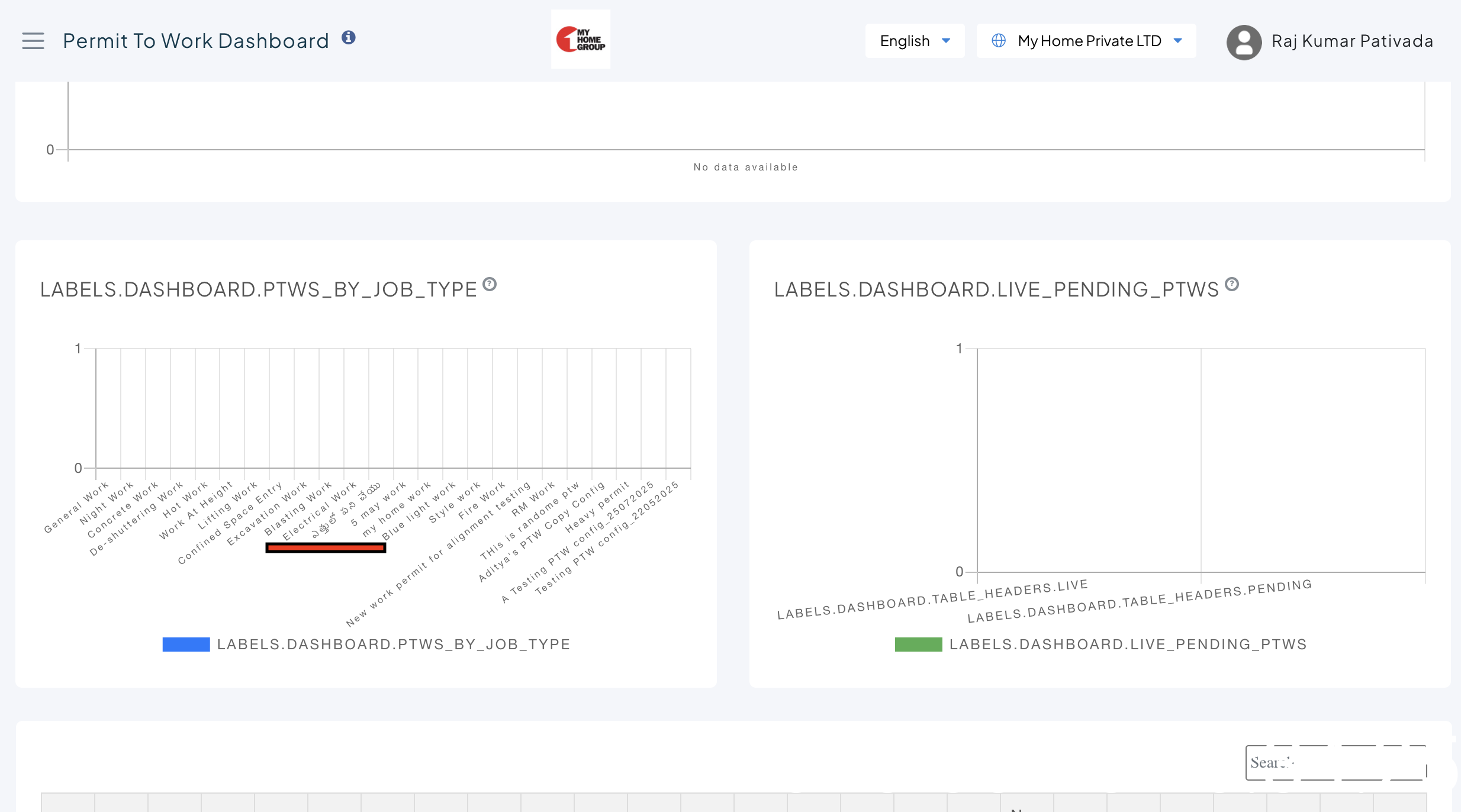Click the red highlighted bar under job chart
This screenshot has width=1461, height=812.
pos(326,548)
